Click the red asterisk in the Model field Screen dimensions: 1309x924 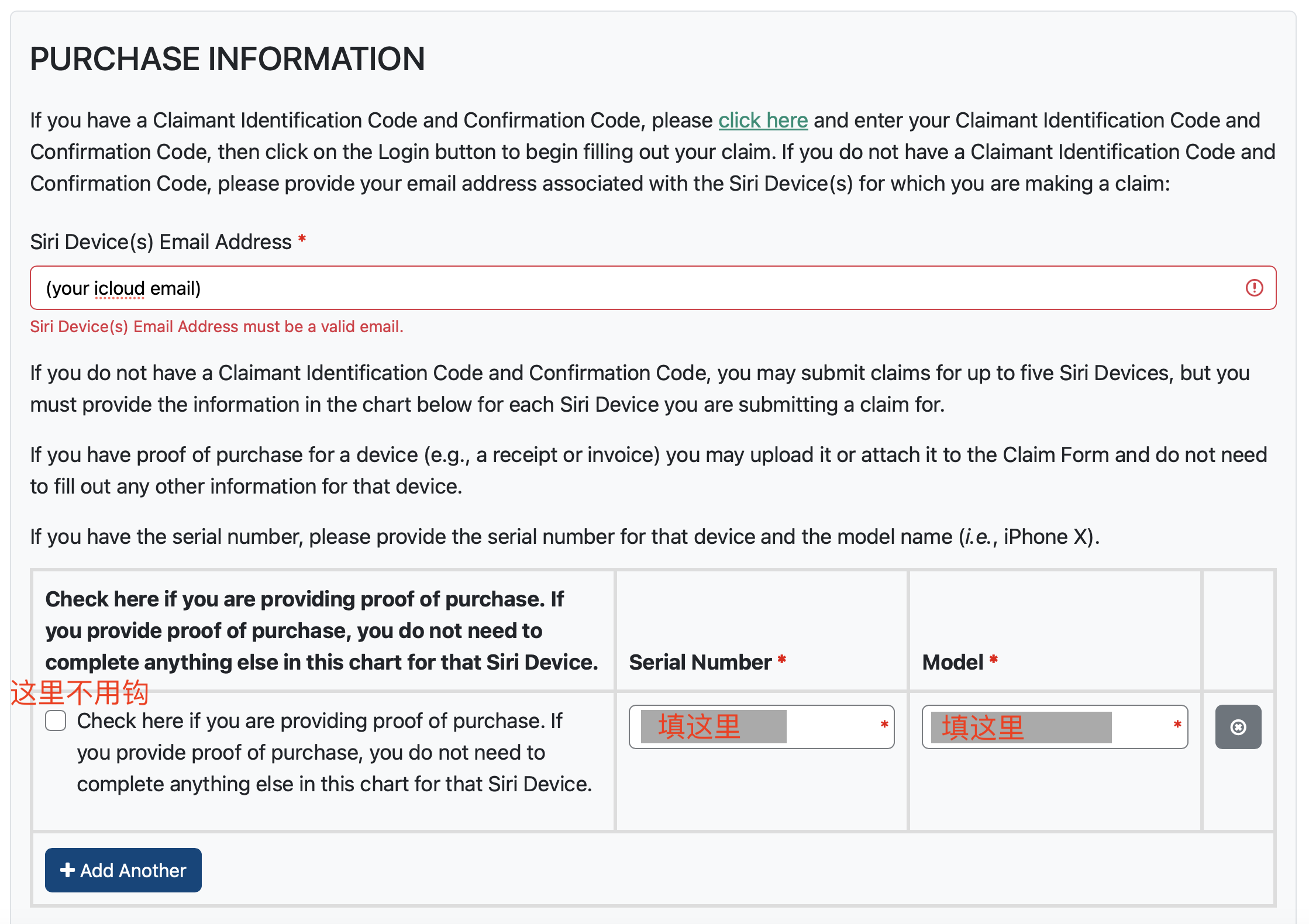1177,725
